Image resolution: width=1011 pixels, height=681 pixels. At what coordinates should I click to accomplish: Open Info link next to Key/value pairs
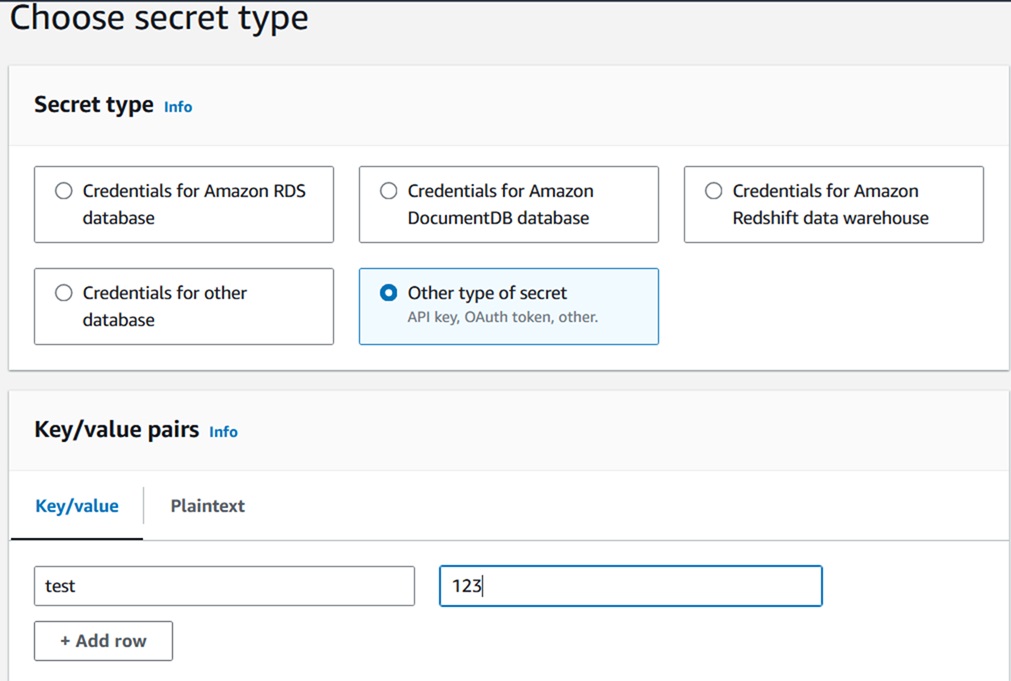click(223, 432)
